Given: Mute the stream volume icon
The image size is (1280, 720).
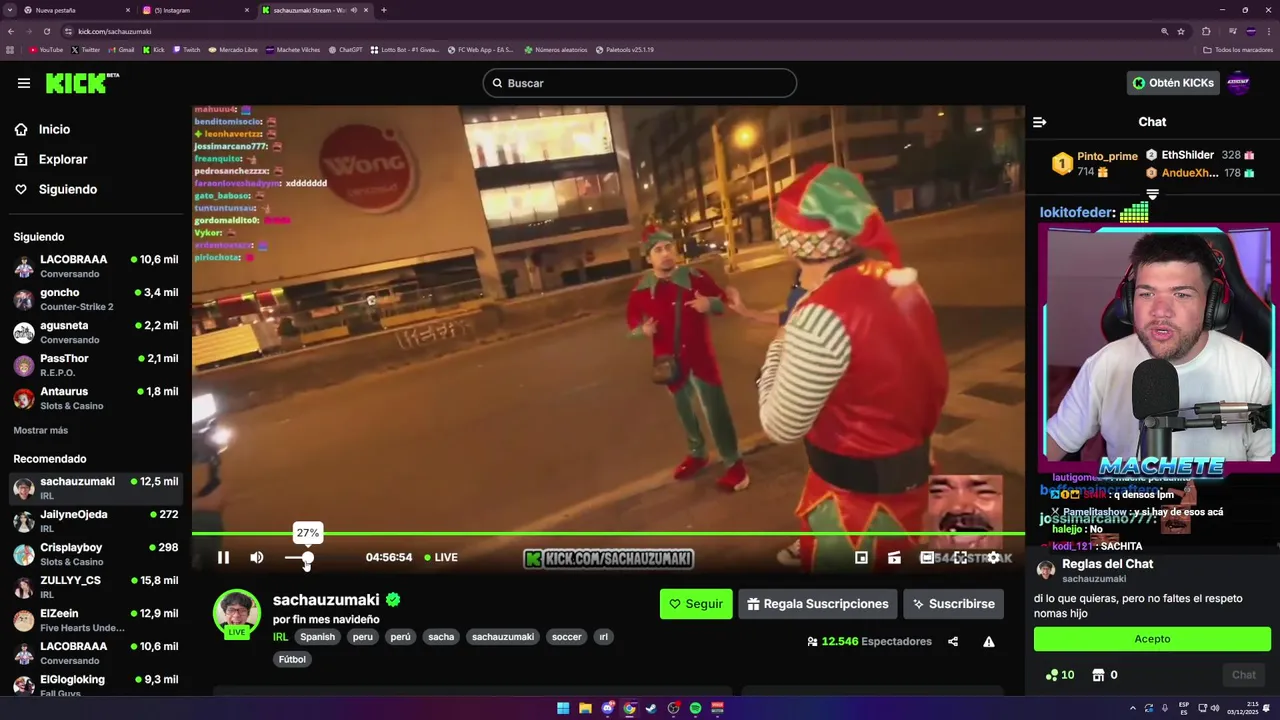Looking at the screenshot, I should [257, 557].
